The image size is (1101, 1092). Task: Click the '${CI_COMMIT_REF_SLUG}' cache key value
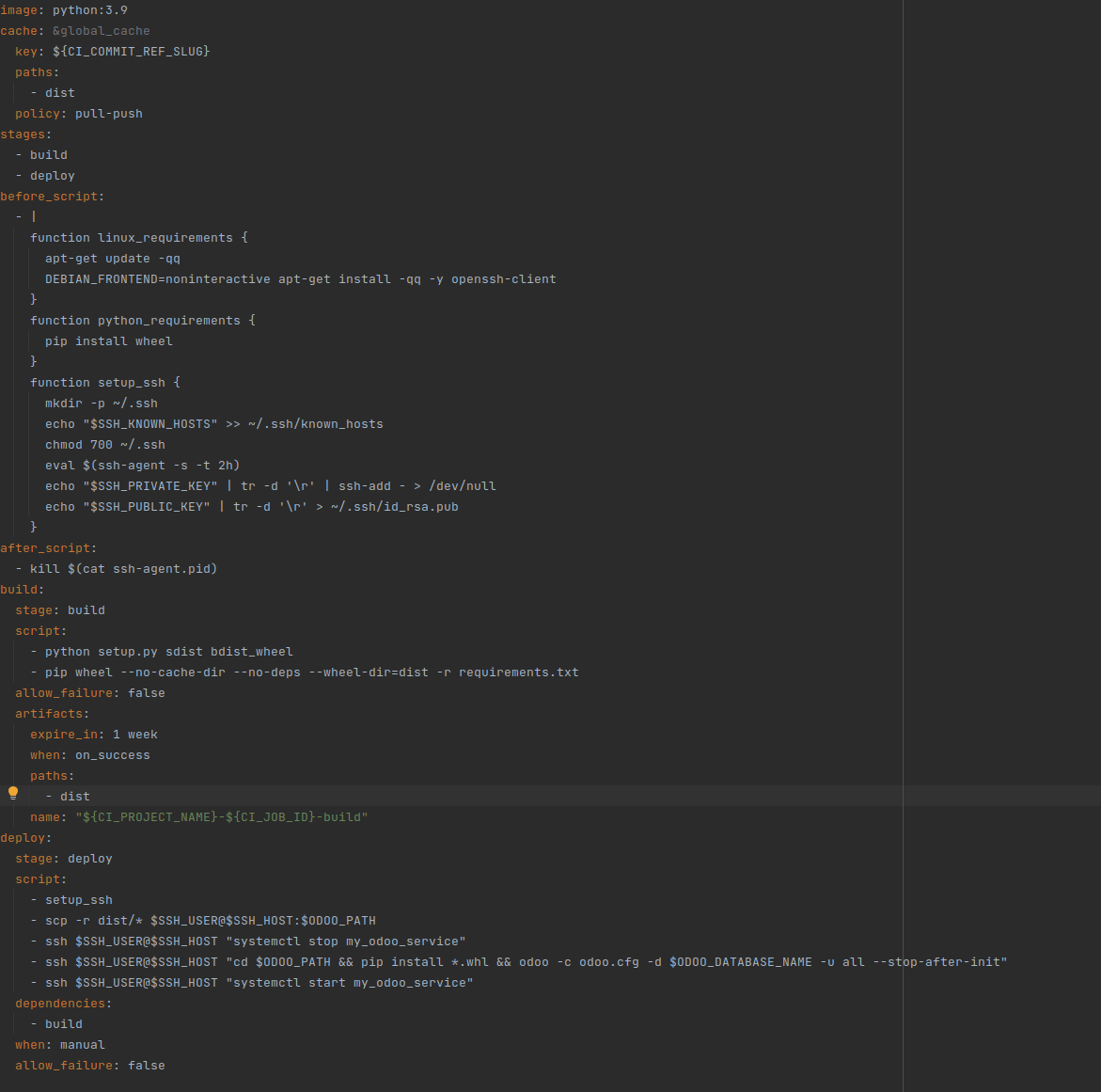[x=132, y=52]
